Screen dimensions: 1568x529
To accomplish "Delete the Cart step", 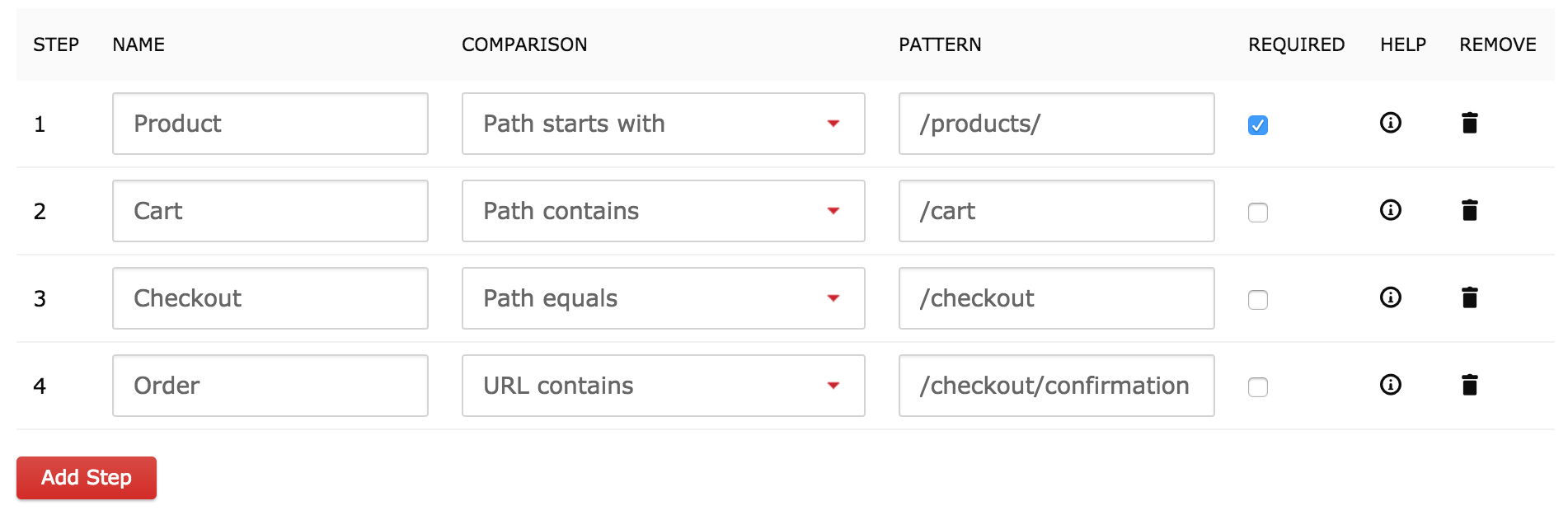I will point(1470,211).
